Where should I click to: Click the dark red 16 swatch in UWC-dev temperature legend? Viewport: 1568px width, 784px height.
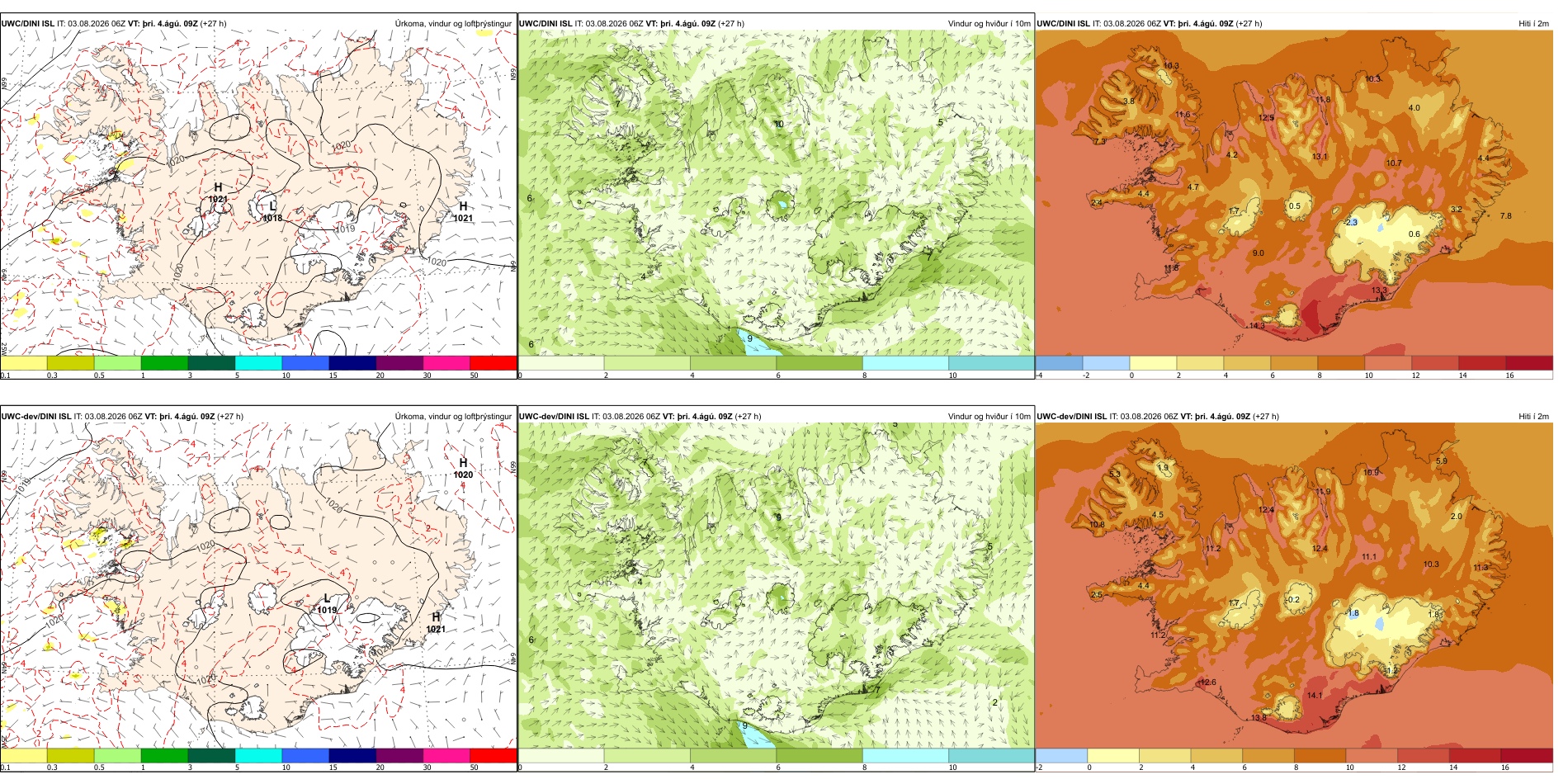tap(1527, 755)
